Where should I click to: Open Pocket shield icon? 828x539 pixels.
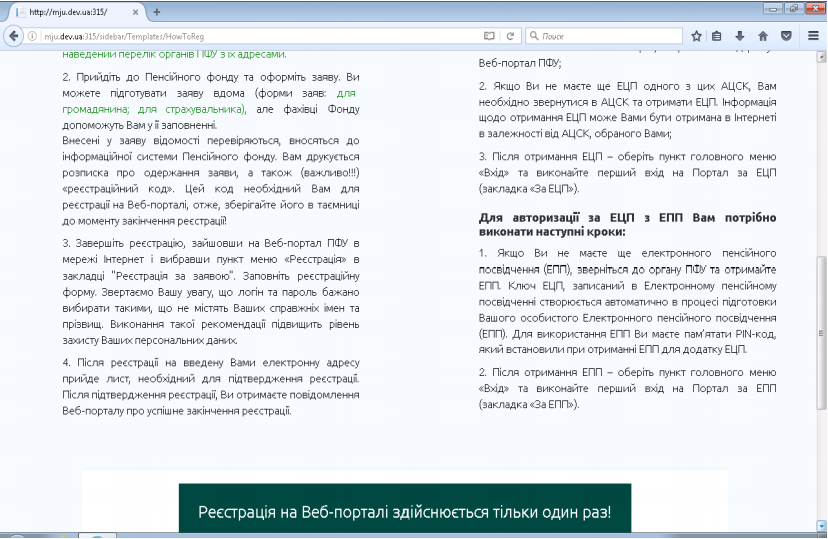(x=786, y=36)
